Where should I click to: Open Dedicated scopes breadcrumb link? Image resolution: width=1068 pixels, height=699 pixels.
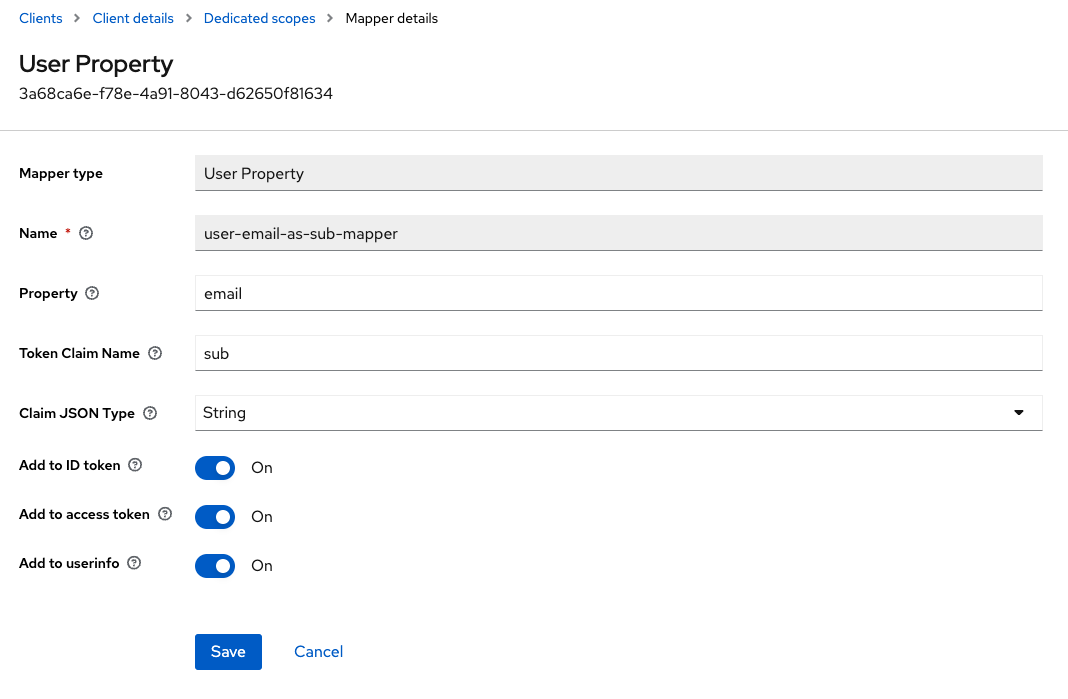[260, 18]
